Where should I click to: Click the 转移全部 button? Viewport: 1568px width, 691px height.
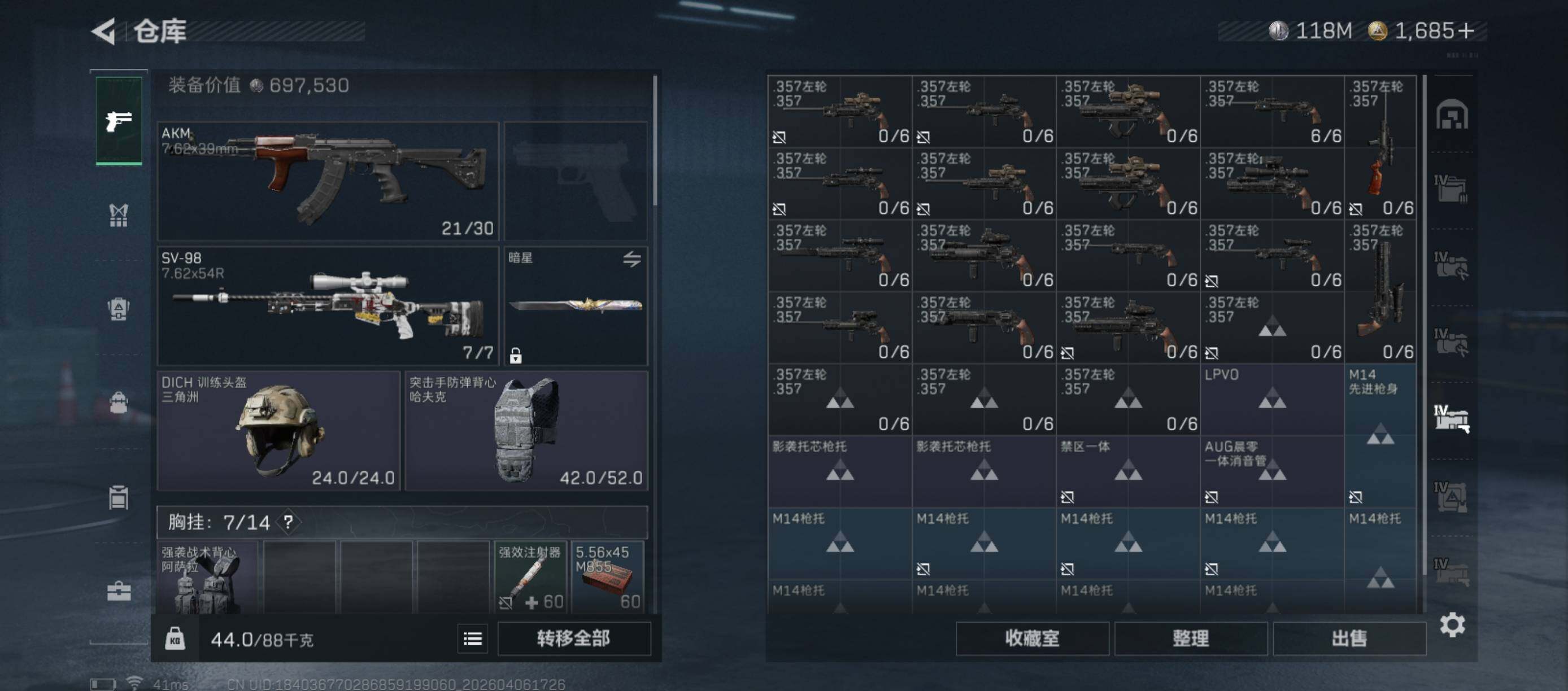point(573,638)
